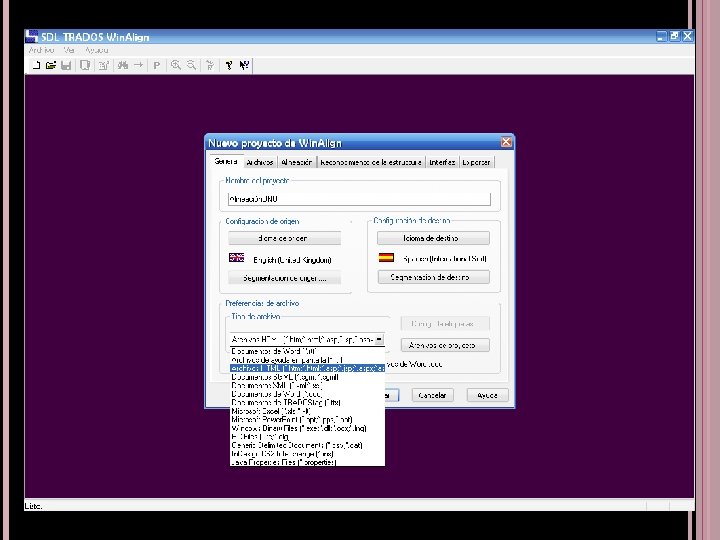Select Archivos de ayuda en pantalla option
Viewport: 720px width, 540px height.
(x=307, y=360)
